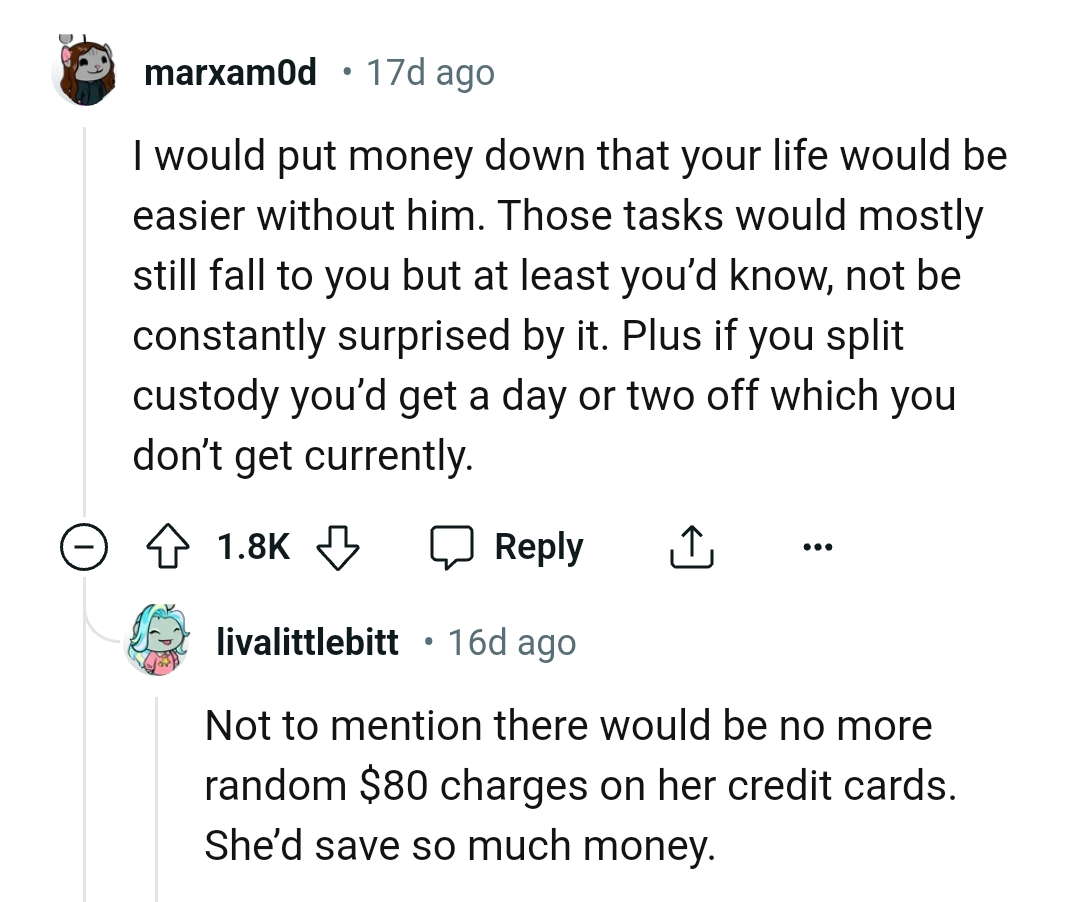Viewport: 1079px width, 902px height.
Task: Expand more options via the ellipsis control
Action: [818, 546]
